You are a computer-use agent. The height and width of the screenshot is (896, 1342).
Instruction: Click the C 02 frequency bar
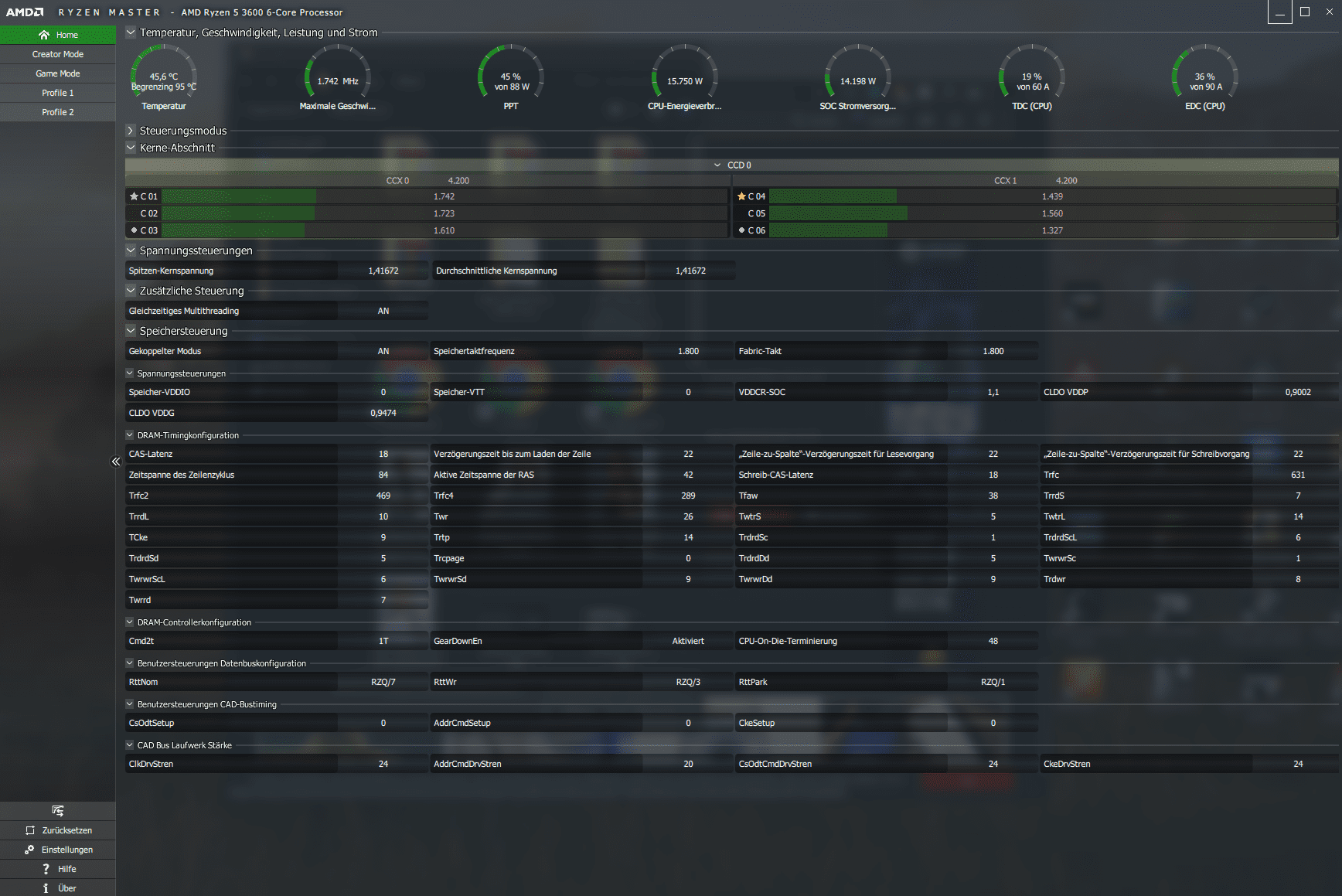(x=444, y=213)
